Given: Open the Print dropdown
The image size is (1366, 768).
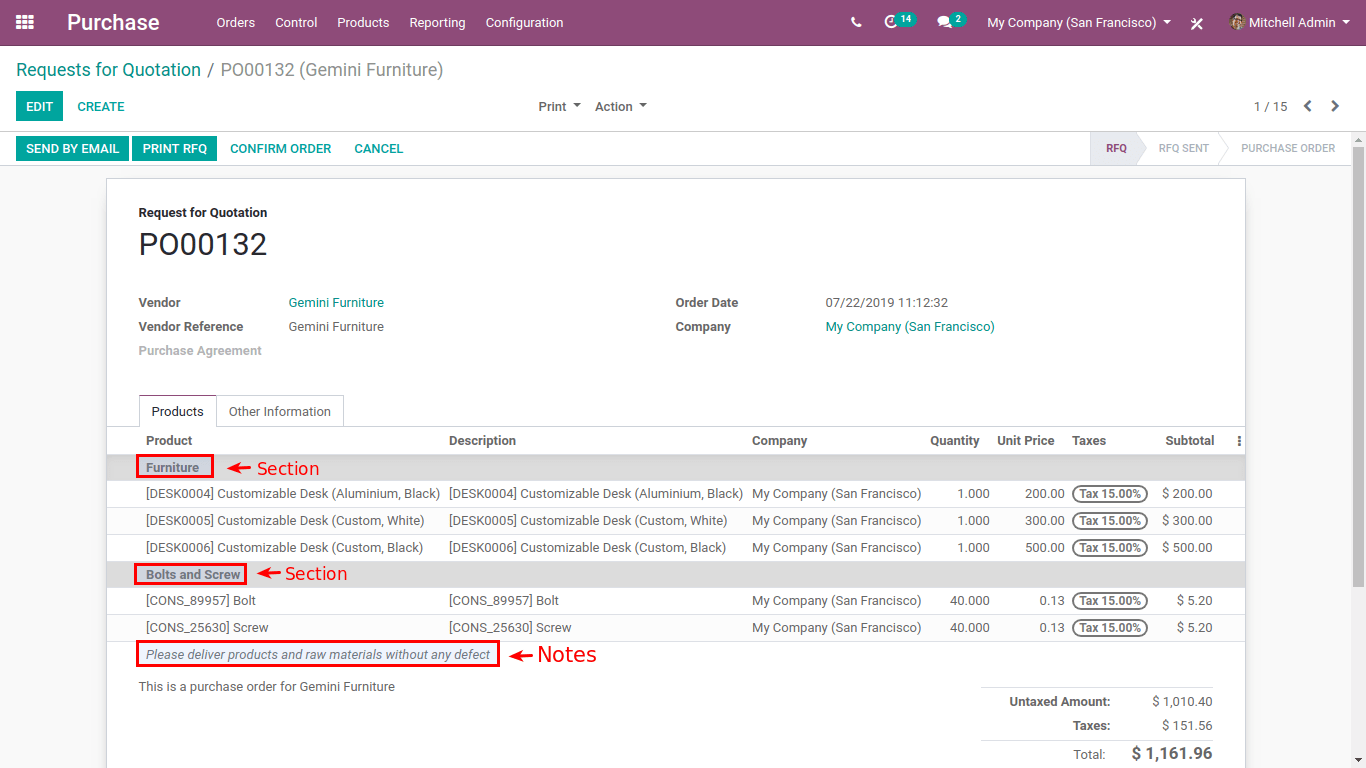Looking at the screenshot, I should (x=559, y=106).
